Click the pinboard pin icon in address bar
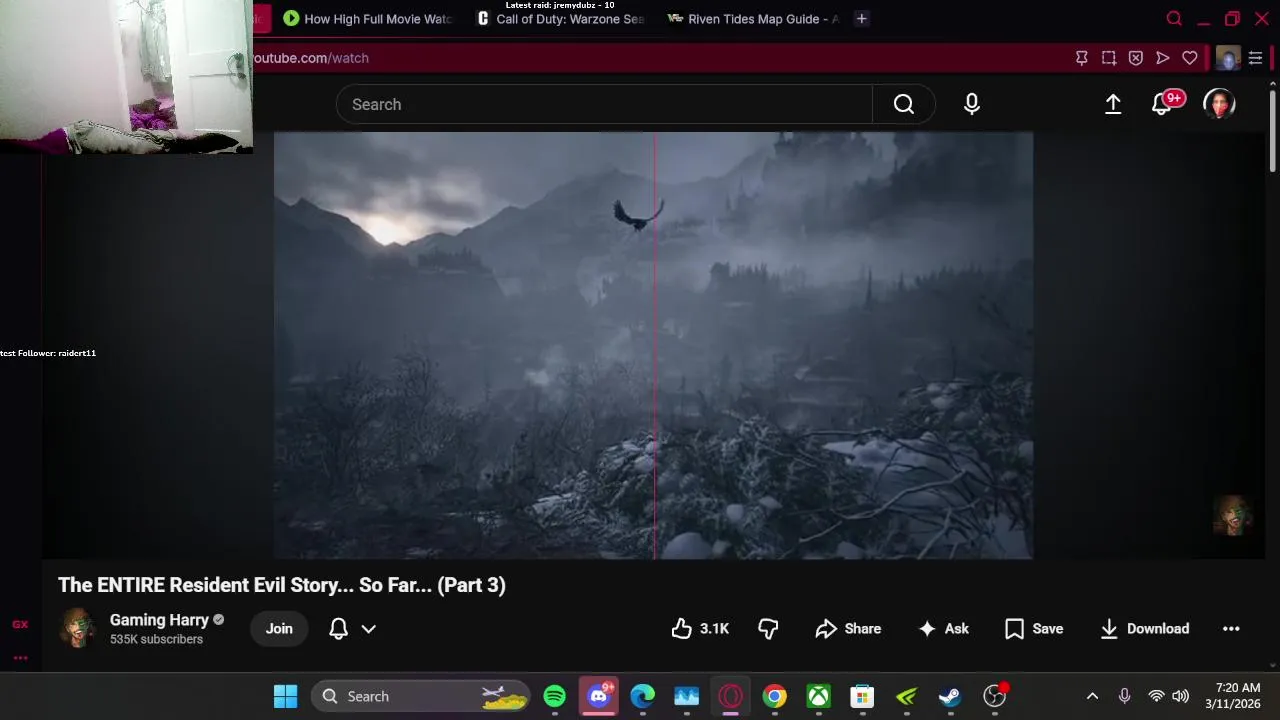 point(1081,58)
